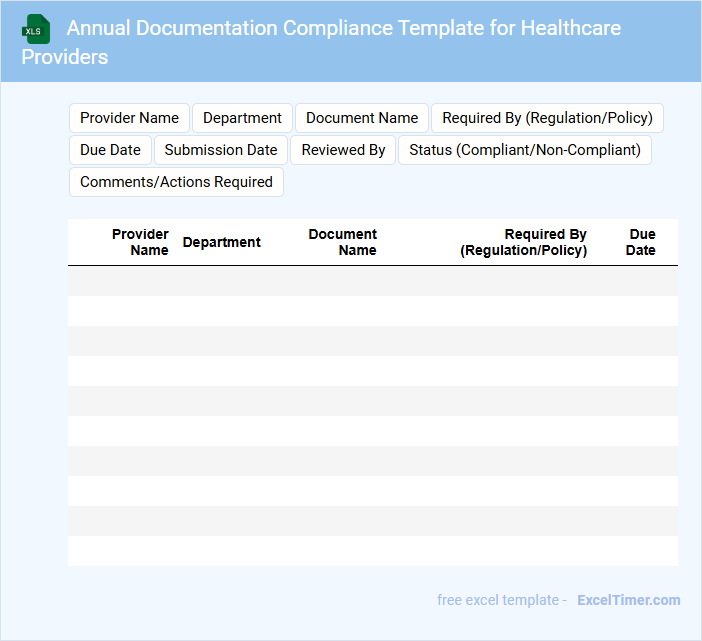Select the Due Date column header
The height and width of the screenshot is (641, 702).
pos(641,242)
